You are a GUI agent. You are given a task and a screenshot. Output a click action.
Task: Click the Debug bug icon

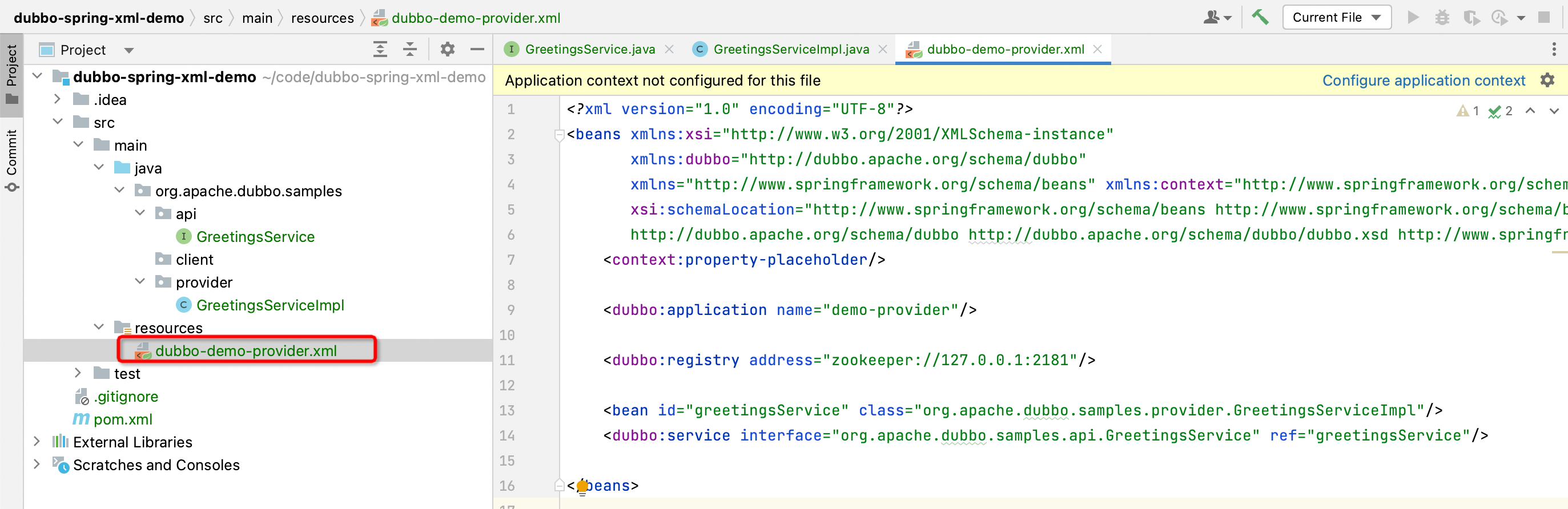pyautogui.click(x=1441, y=17)
